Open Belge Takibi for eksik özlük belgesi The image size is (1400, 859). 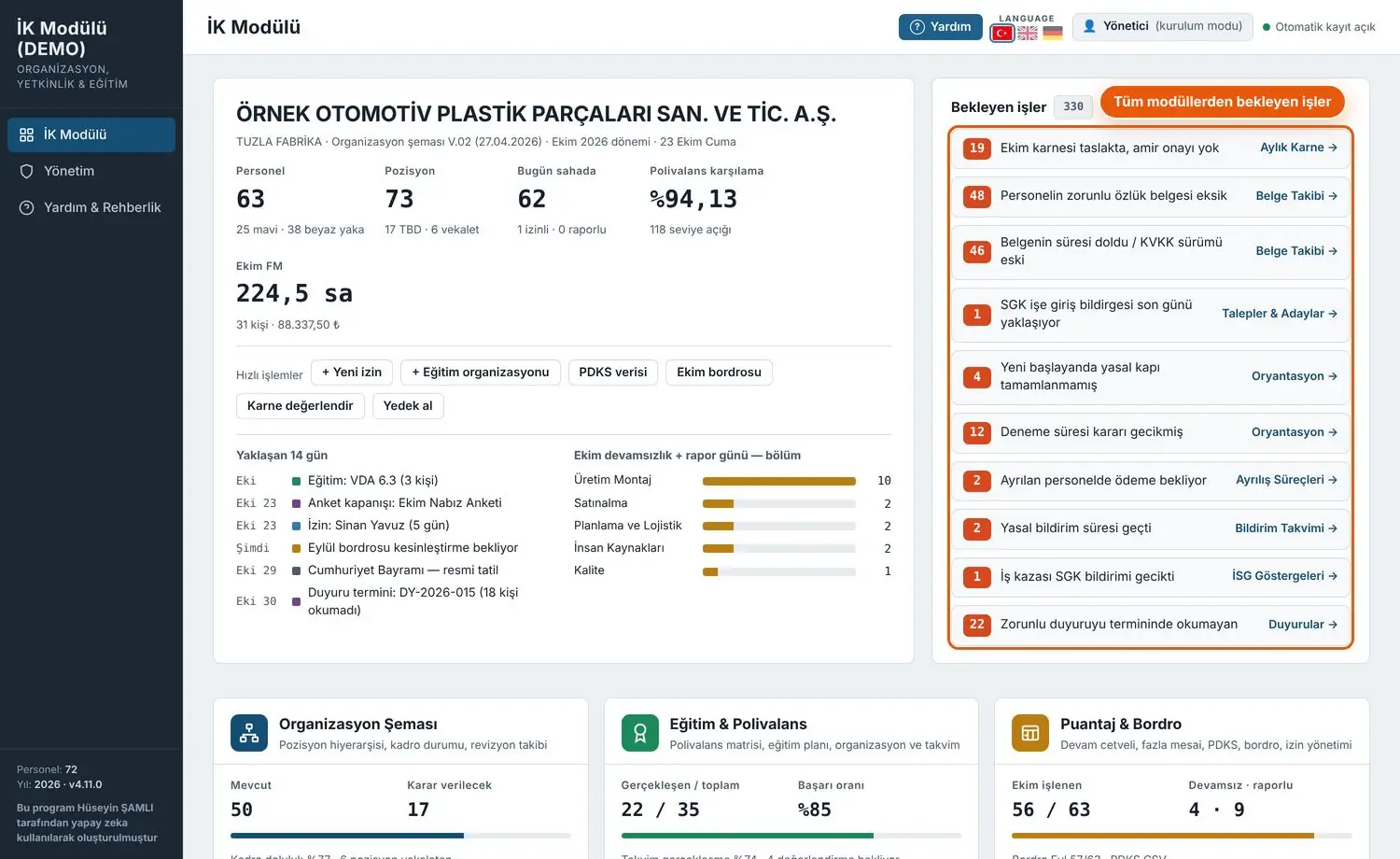[1296, 196]
